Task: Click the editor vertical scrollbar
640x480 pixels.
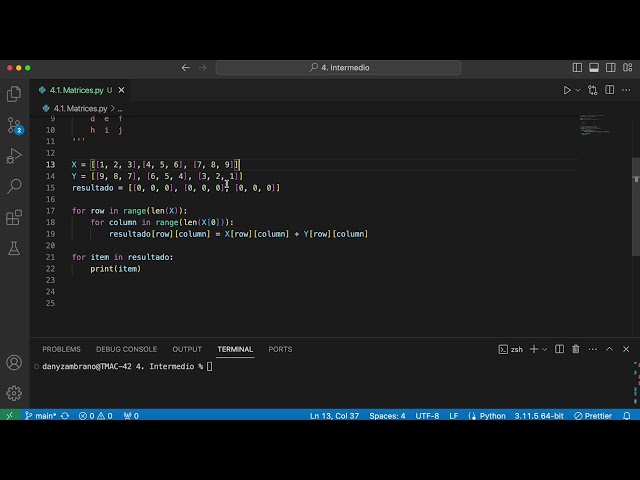Action: point(636,207)
